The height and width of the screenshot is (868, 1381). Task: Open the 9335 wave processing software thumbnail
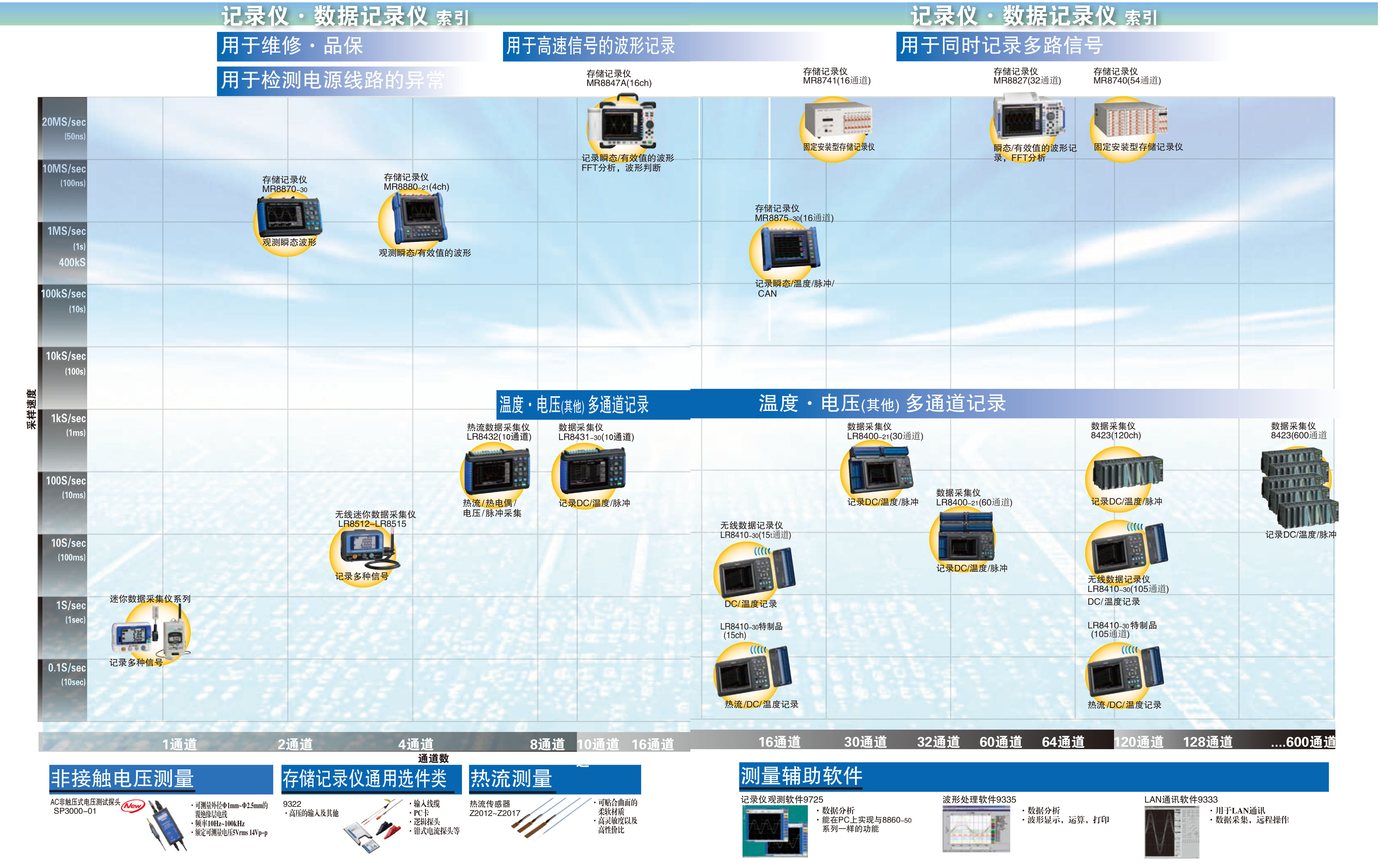point(975,829)
